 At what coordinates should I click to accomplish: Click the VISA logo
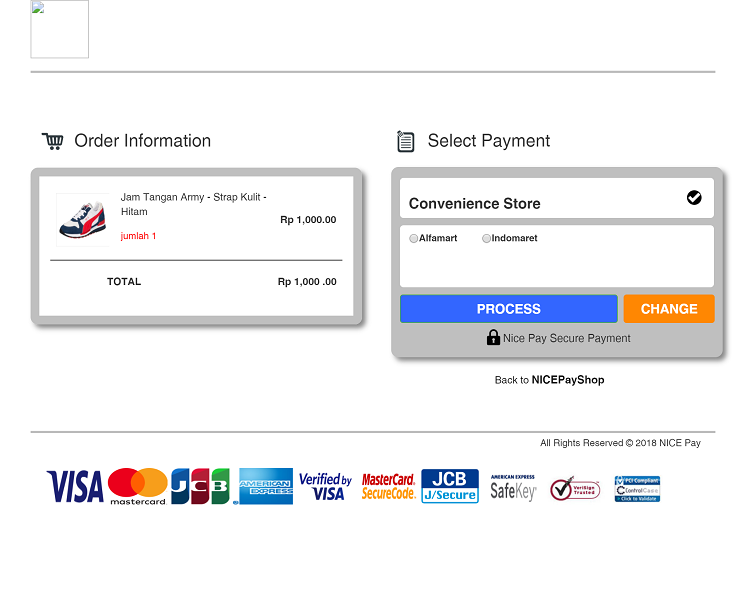click(75, 486)
